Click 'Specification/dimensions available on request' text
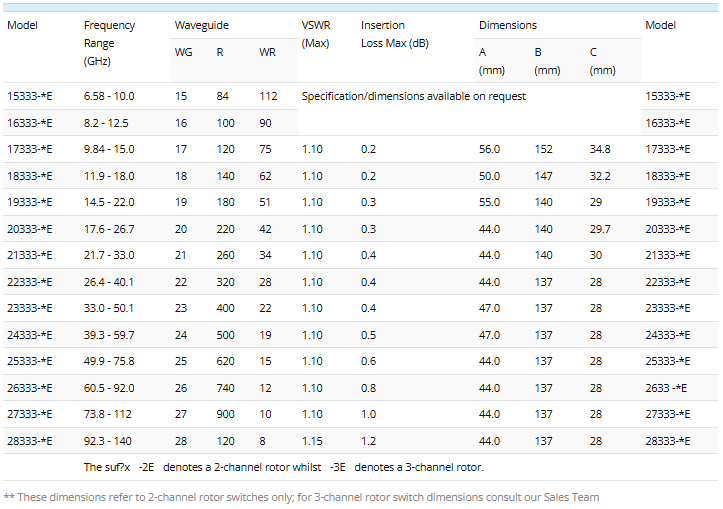The height and width of the screenshot is (509, 723). pyautogui.click(x=413, y=96)
